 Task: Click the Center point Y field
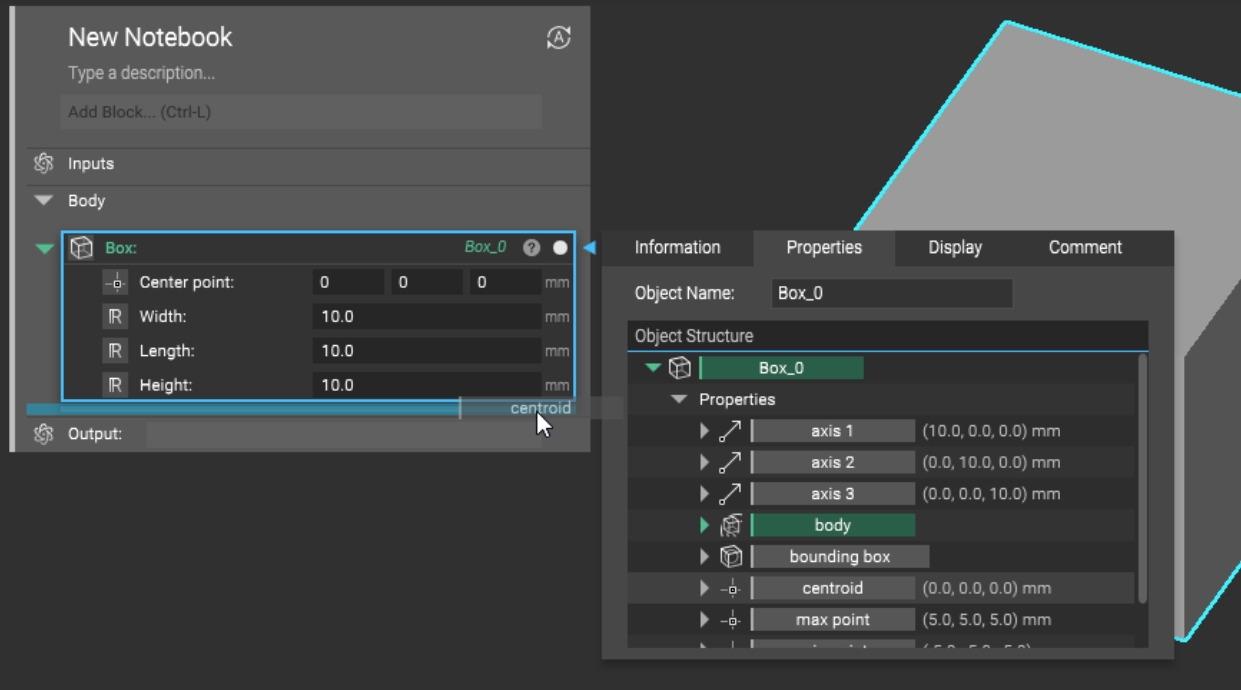point(427,283)
